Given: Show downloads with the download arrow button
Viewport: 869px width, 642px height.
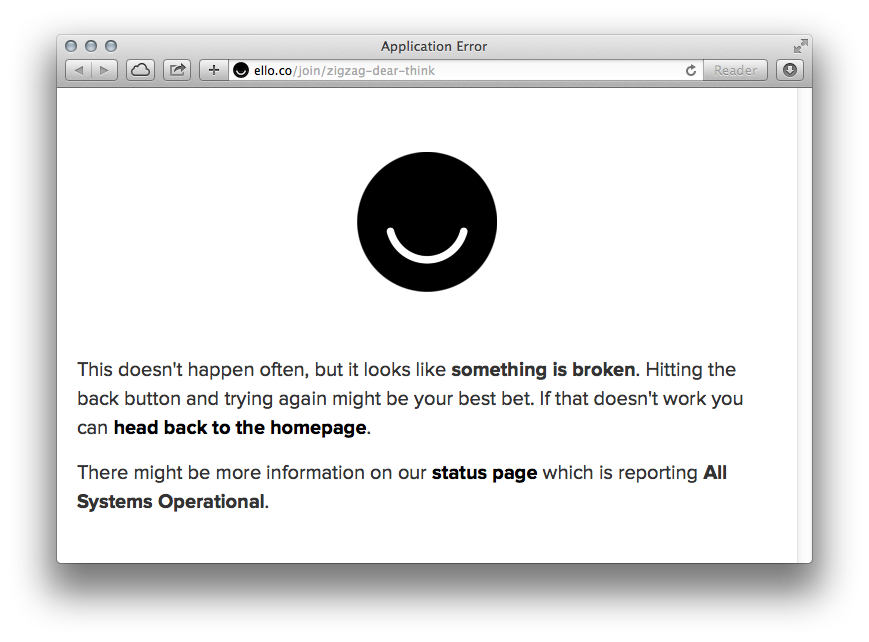Looking at the screenshot, I should (x=790, y=70).
